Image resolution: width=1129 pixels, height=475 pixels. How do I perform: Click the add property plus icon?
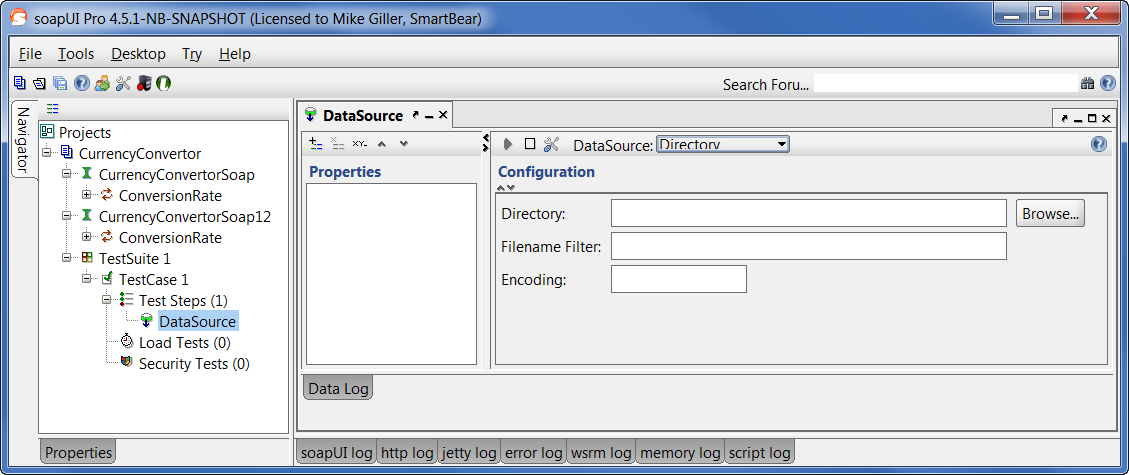coord(315,143)
